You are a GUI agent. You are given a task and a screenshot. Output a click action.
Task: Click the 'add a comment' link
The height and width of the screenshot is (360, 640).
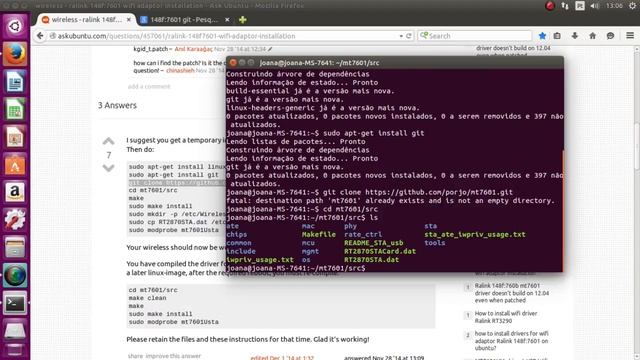pyautogui.click(x=149, y=87)
